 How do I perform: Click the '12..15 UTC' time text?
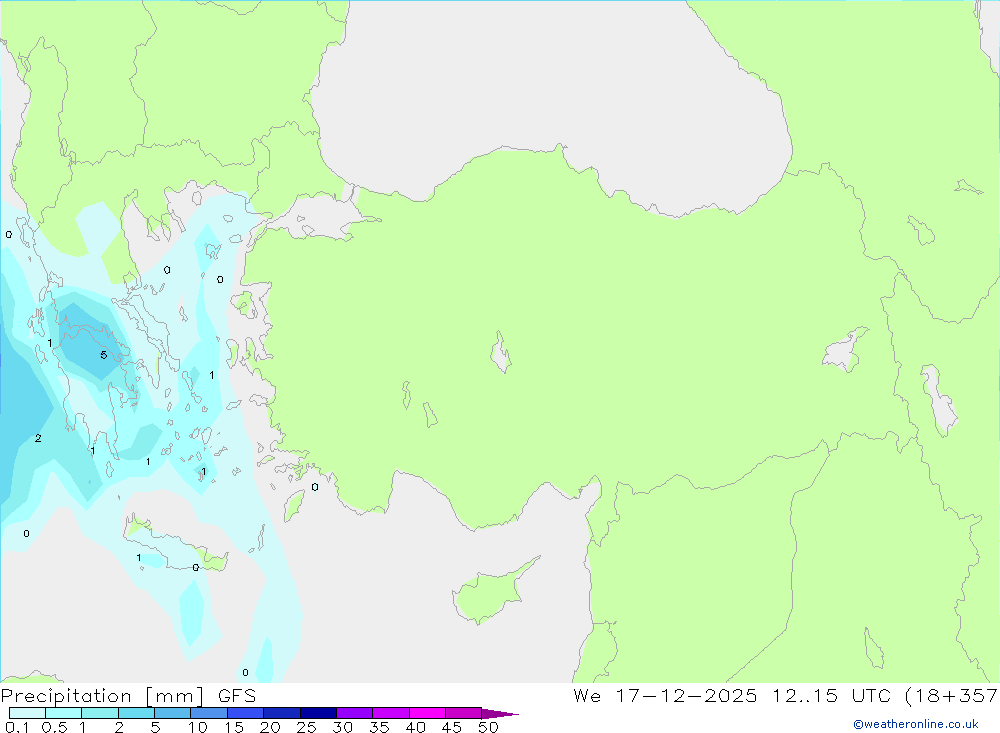[x=832, y=695]
